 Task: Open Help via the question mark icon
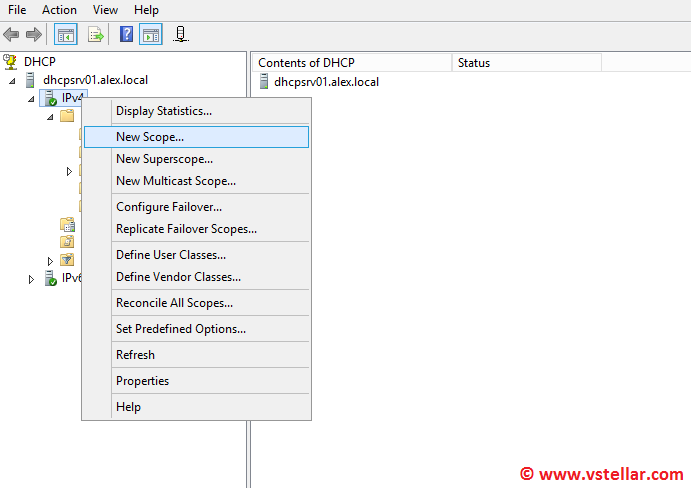[126, 35]
